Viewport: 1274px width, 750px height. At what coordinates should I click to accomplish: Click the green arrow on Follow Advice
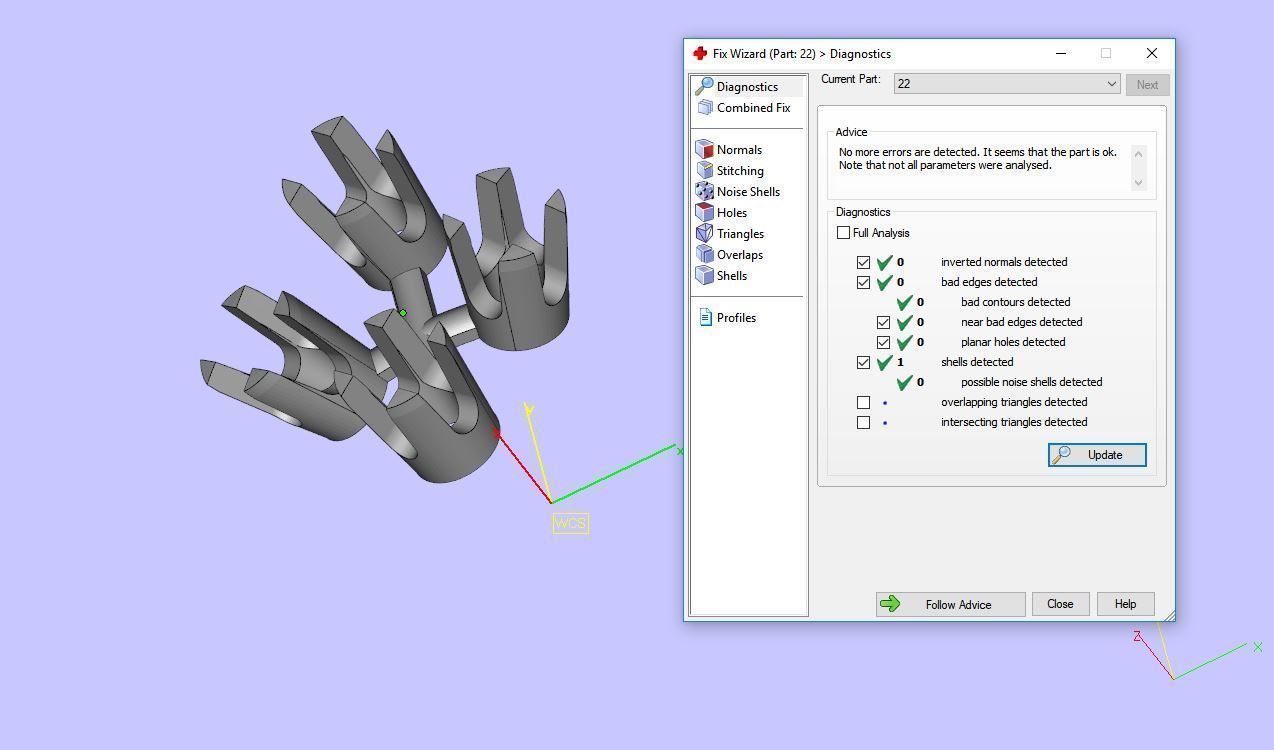point(890,604)
